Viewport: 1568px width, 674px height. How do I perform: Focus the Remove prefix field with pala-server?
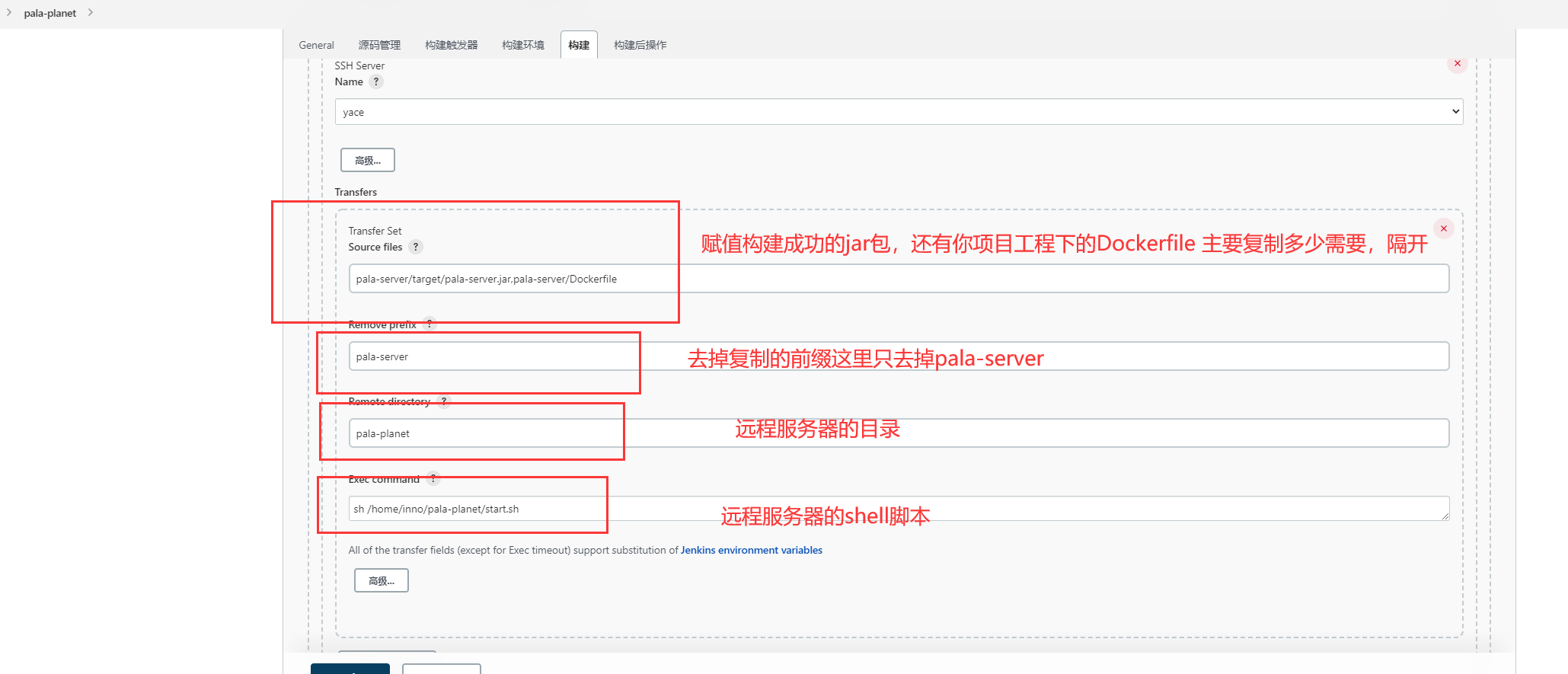pyautogui.click(x=899, y=356)
